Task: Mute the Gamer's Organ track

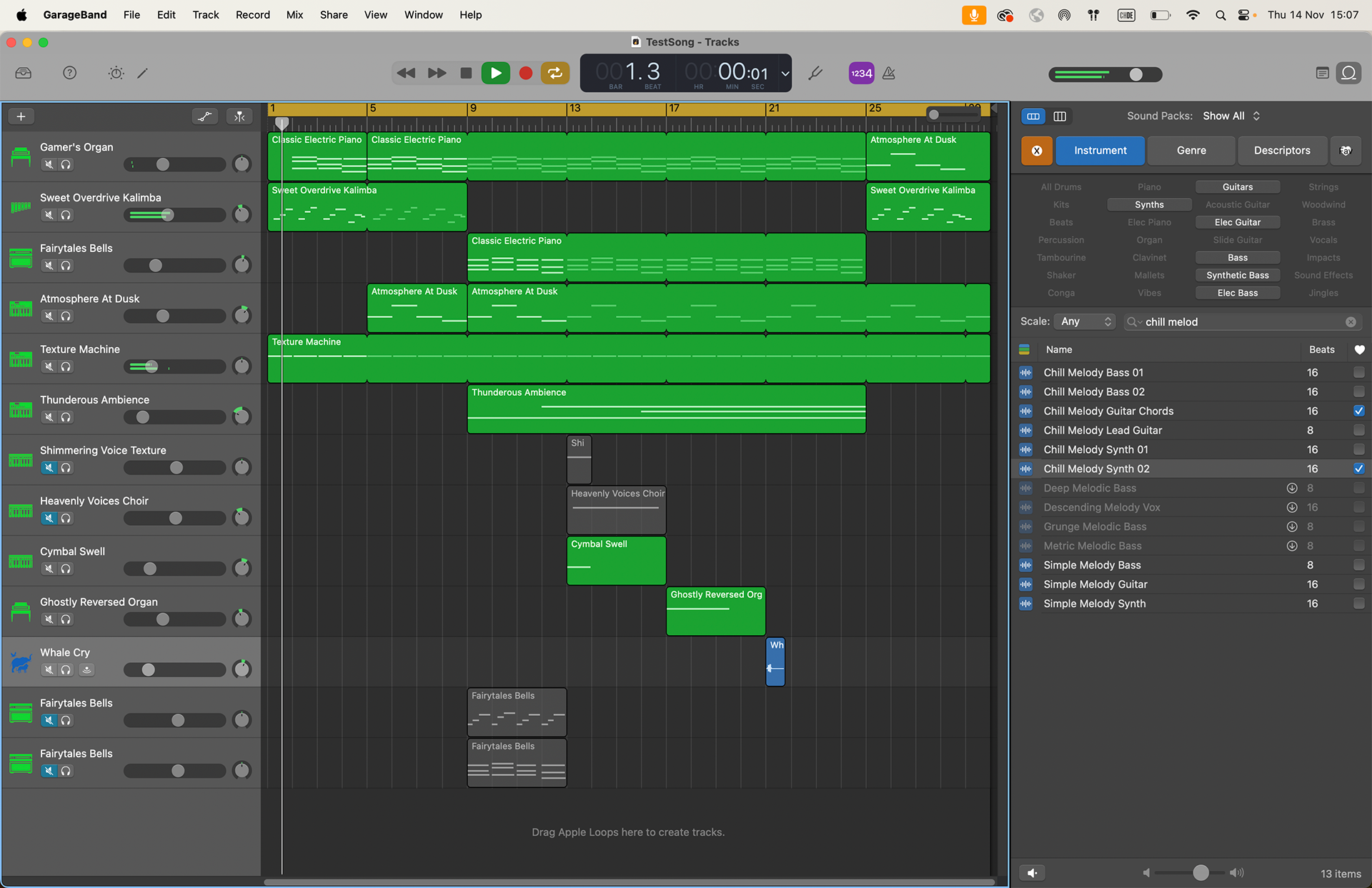Action: click(x=49, y=164)
